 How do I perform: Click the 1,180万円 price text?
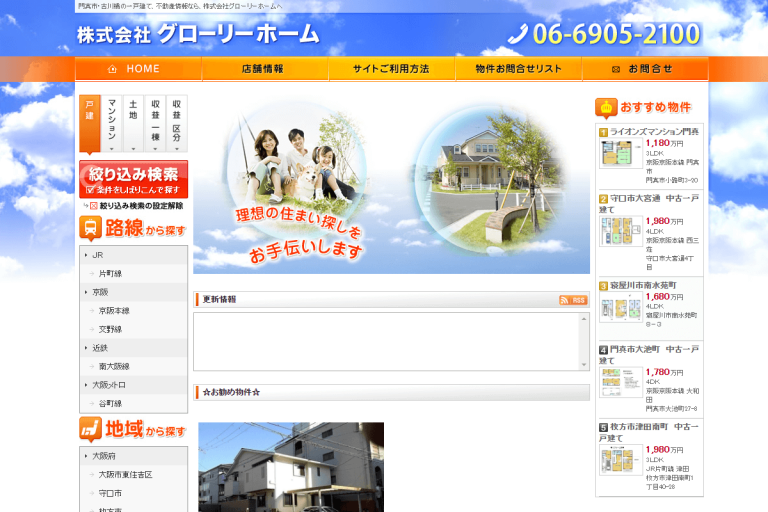[665, 143]
